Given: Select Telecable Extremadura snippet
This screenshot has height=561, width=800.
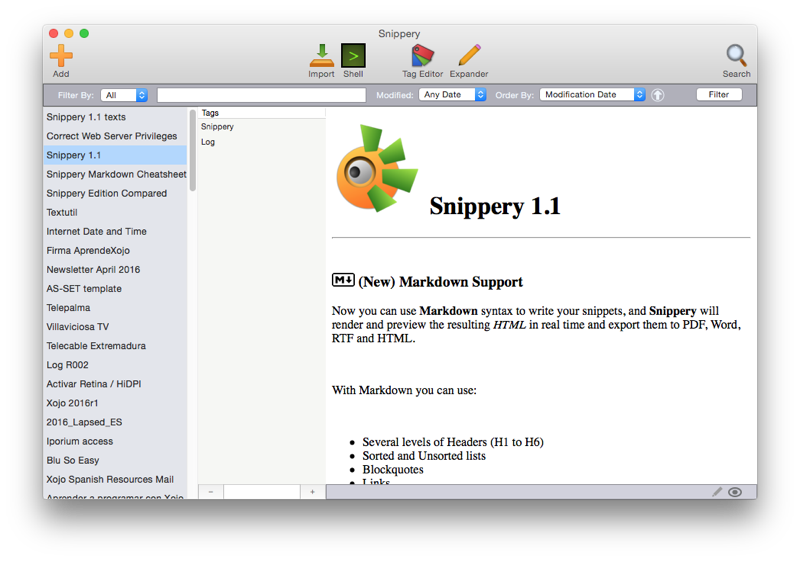Looking at the screenshot, I should tap(115, 346).
